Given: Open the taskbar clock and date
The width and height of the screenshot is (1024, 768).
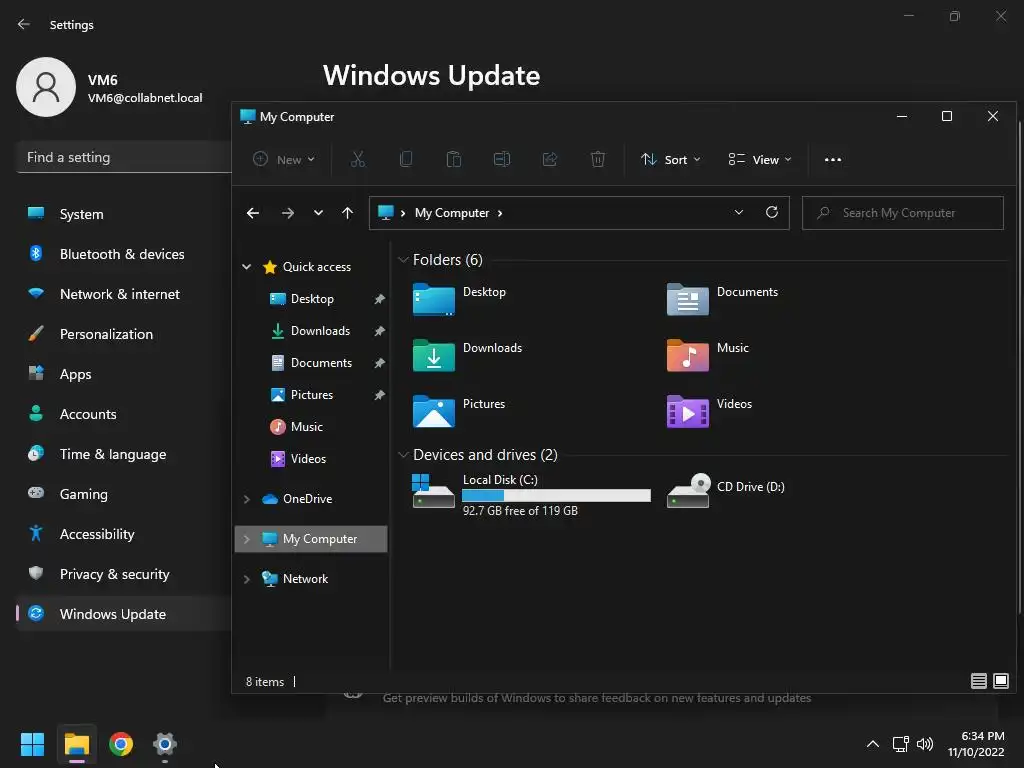Looking at the screenshot, I should tap(976, 744).
